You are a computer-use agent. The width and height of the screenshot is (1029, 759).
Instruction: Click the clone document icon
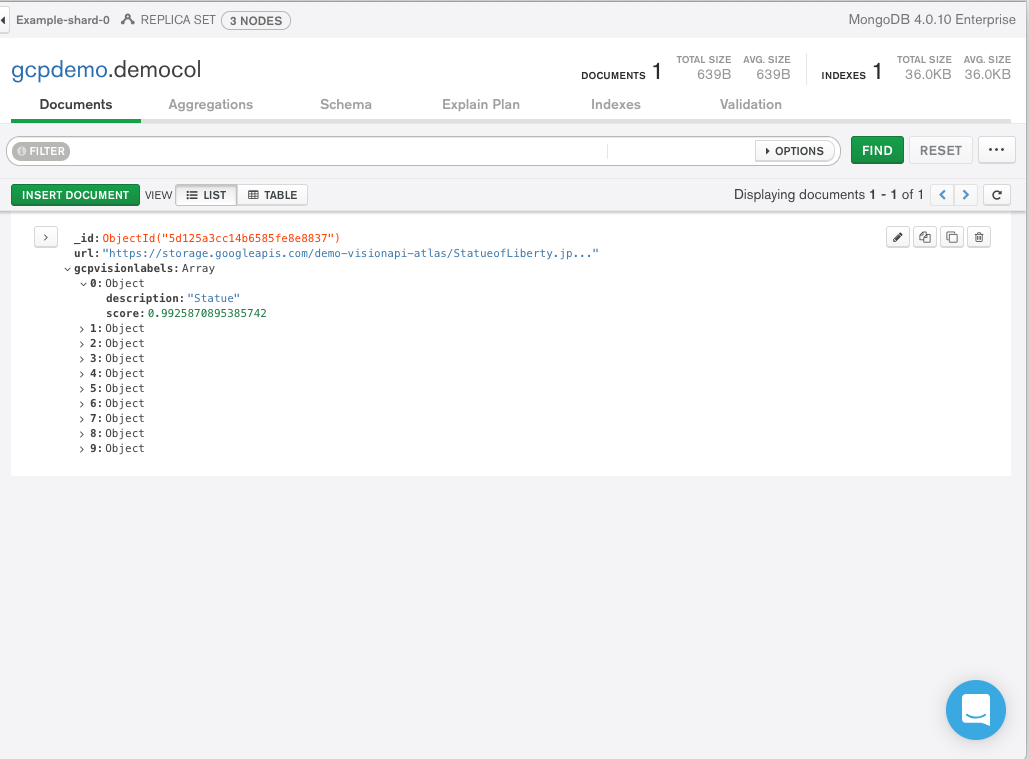[x=952, y=237]
